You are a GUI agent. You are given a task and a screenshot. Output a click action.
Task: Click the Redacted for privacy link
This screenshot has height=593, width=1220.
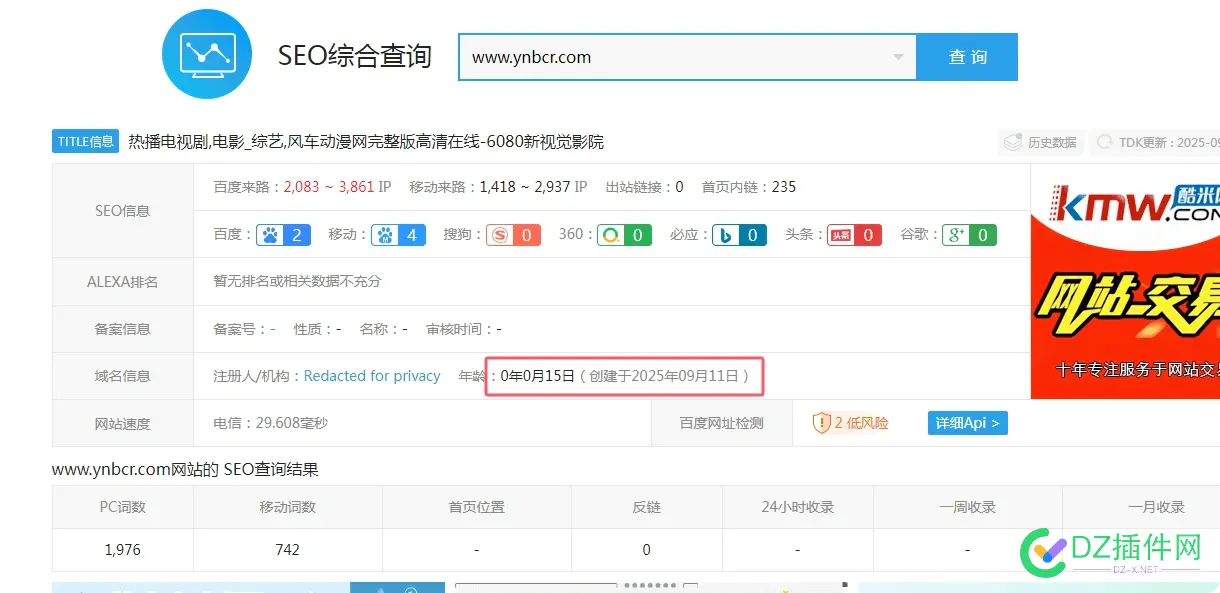pyautogui.click(x=370, y=376)
